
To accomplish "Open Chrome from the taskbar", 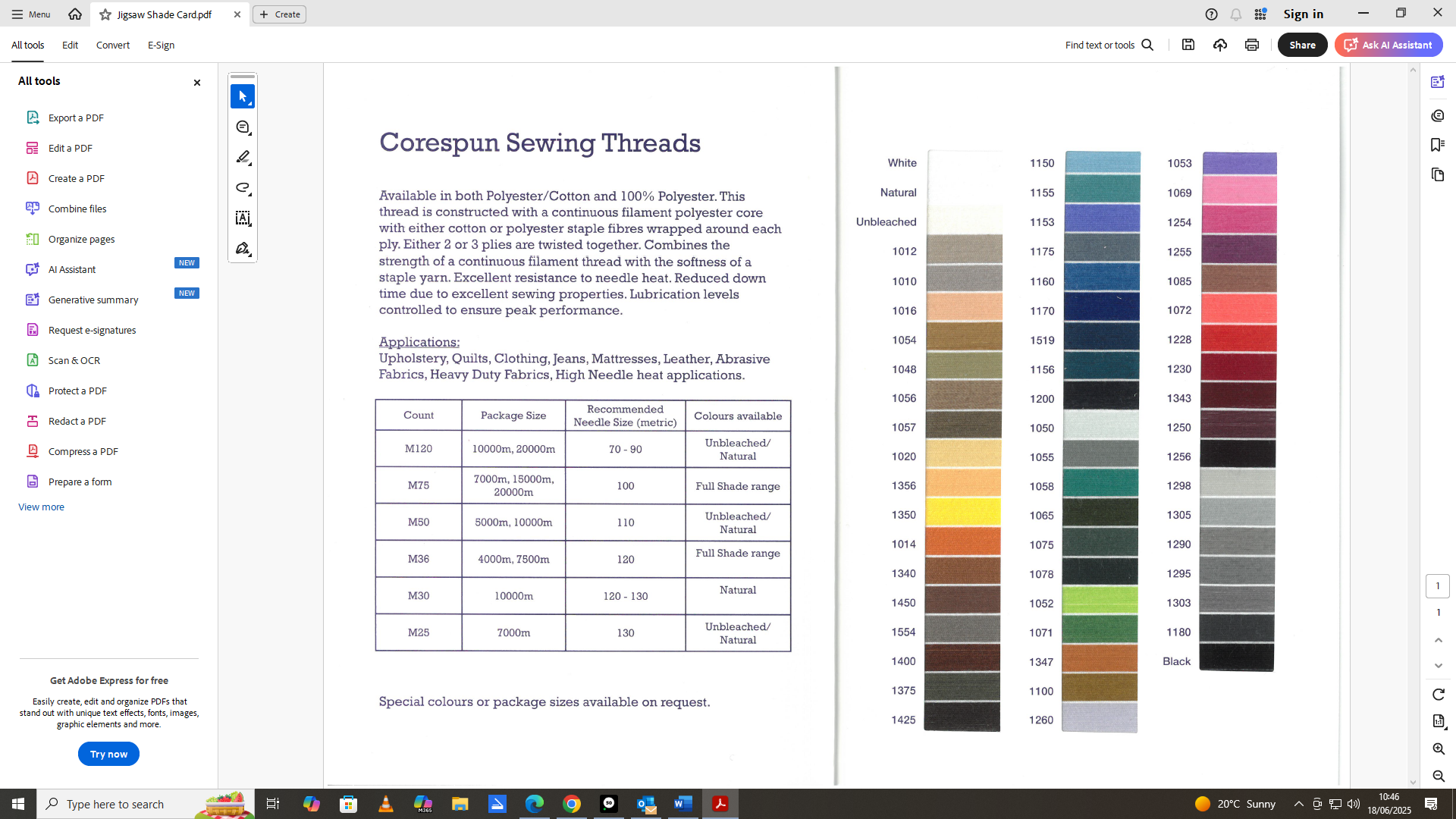I will (572, 804).
